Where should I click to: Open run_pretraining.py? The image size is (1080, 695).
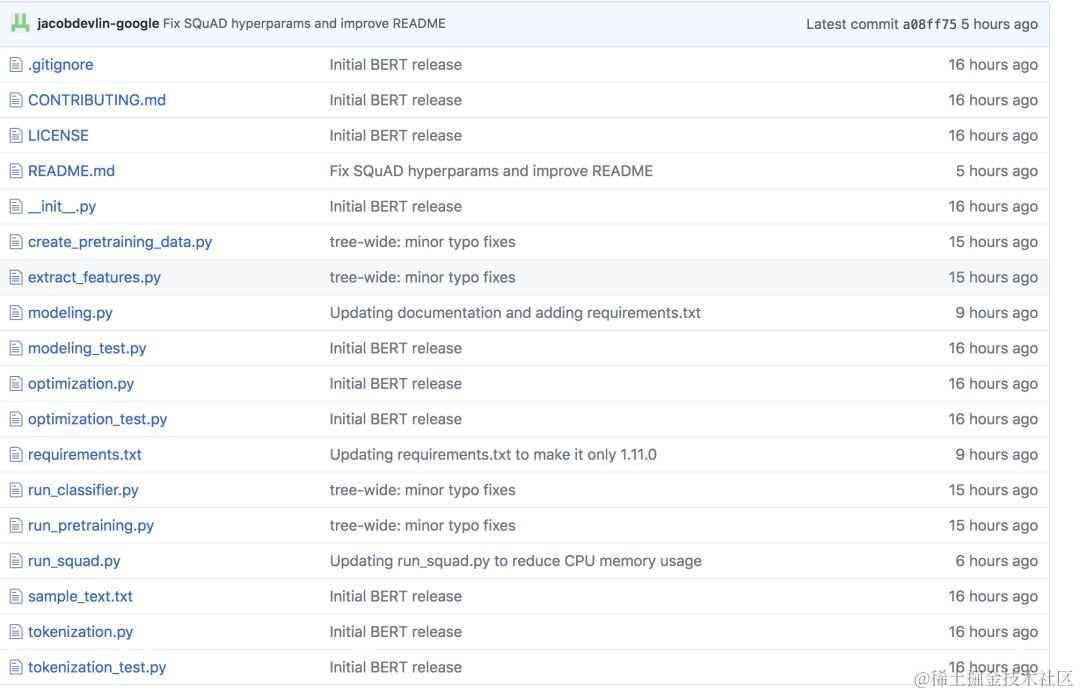[91, 526]
